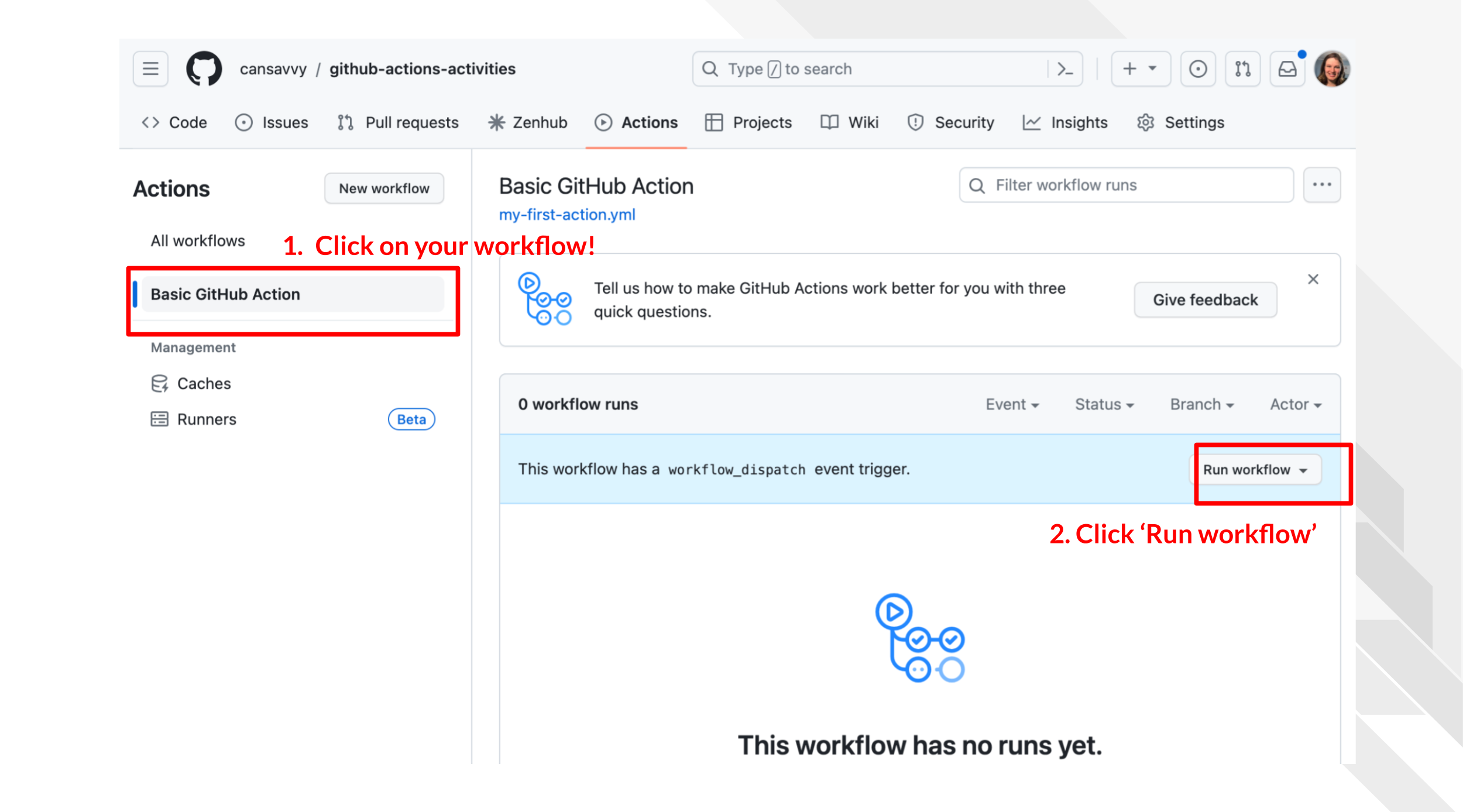The width and height of the screenshot is (1463, 812).
Task: Dismiss the feedback banner with X
Action: tap(1313, 280)
